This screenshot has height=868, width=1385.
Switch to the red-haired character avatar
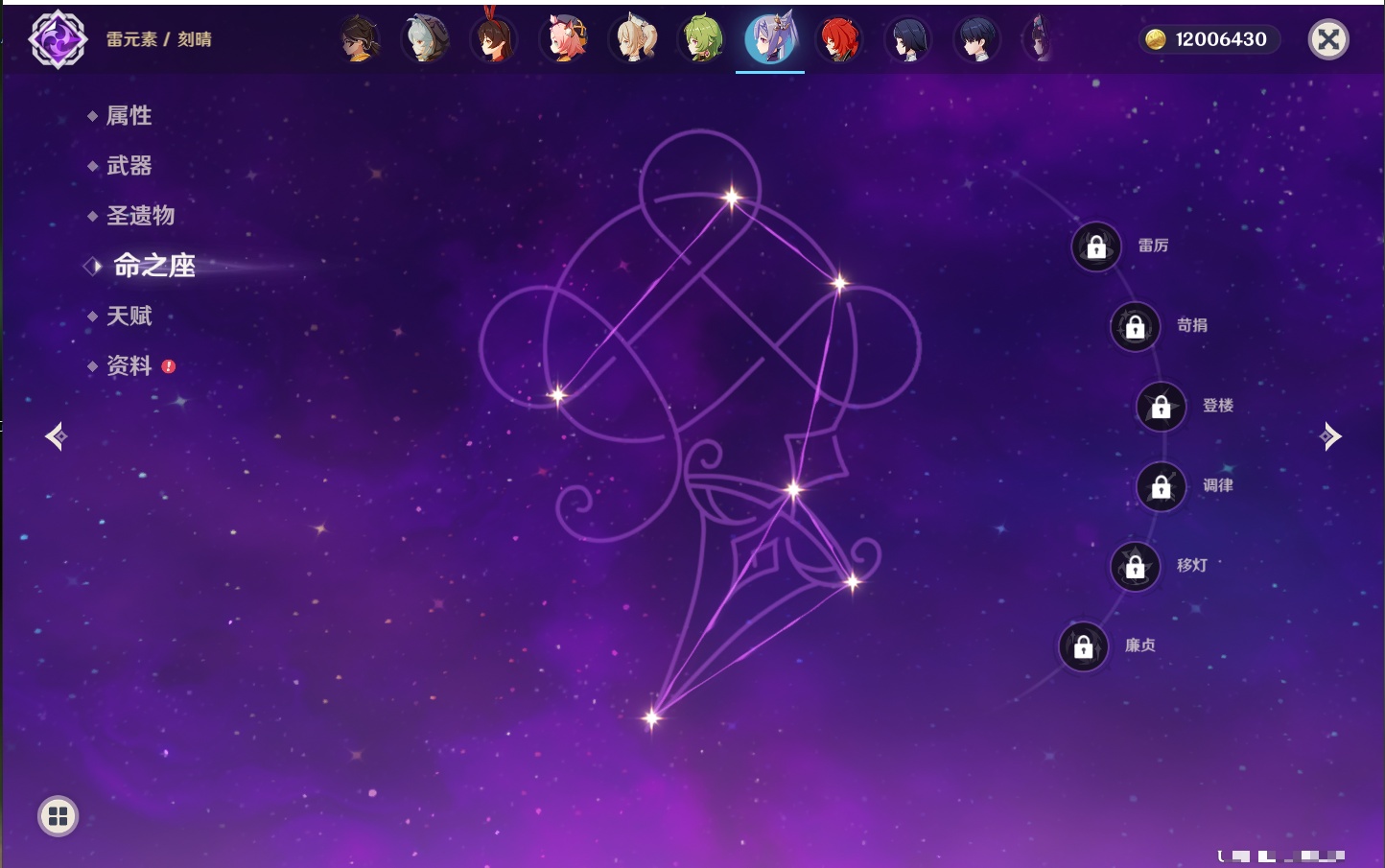tap(839, 39)
